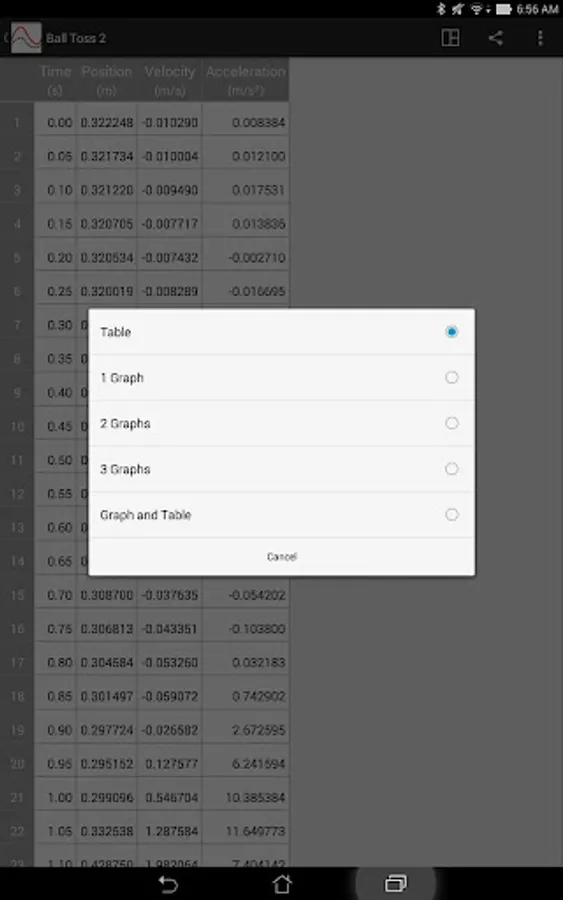
Task: Select the Table radio button
Action: 452,332
